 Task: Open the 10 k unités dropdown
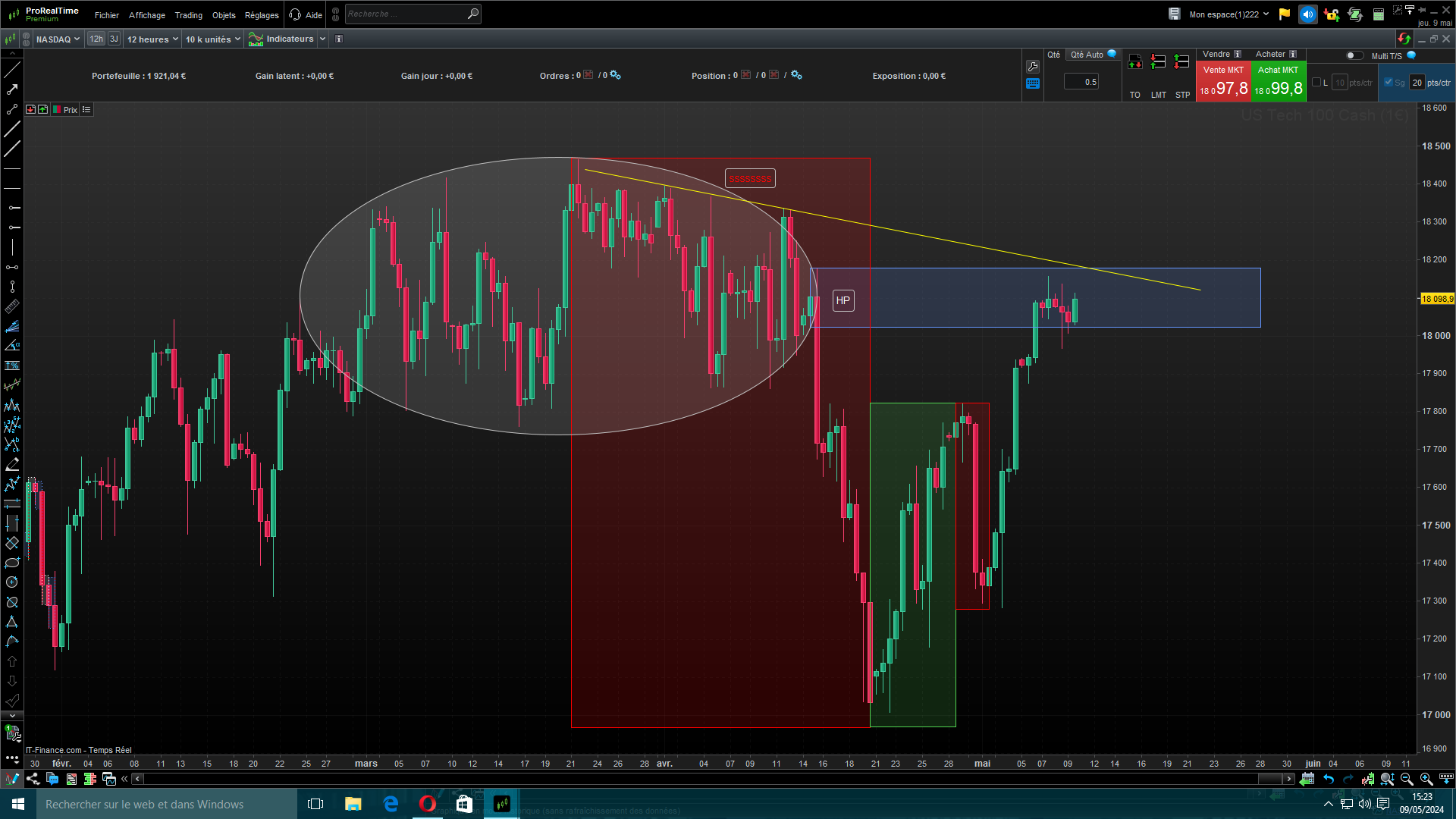[212, 39]
